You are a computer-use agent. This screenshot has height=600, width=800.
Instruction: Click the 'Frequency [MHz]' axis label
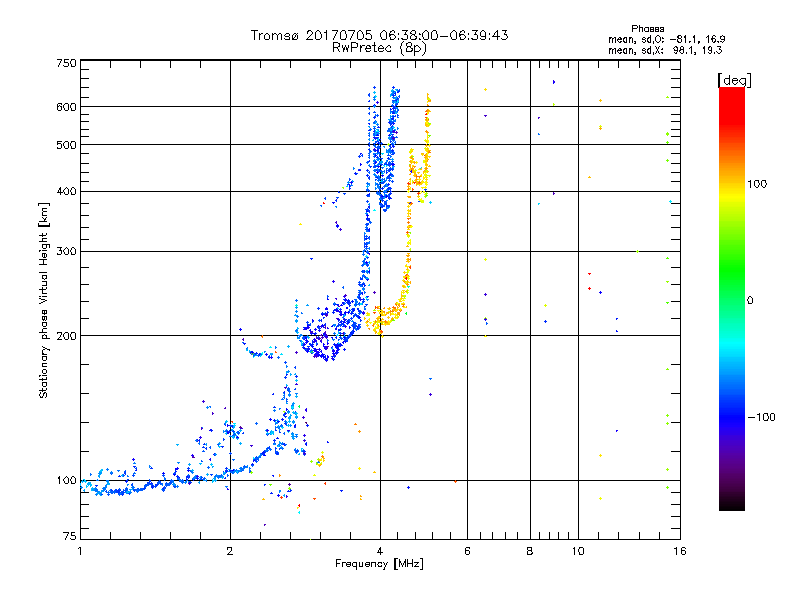pos(379,564)
